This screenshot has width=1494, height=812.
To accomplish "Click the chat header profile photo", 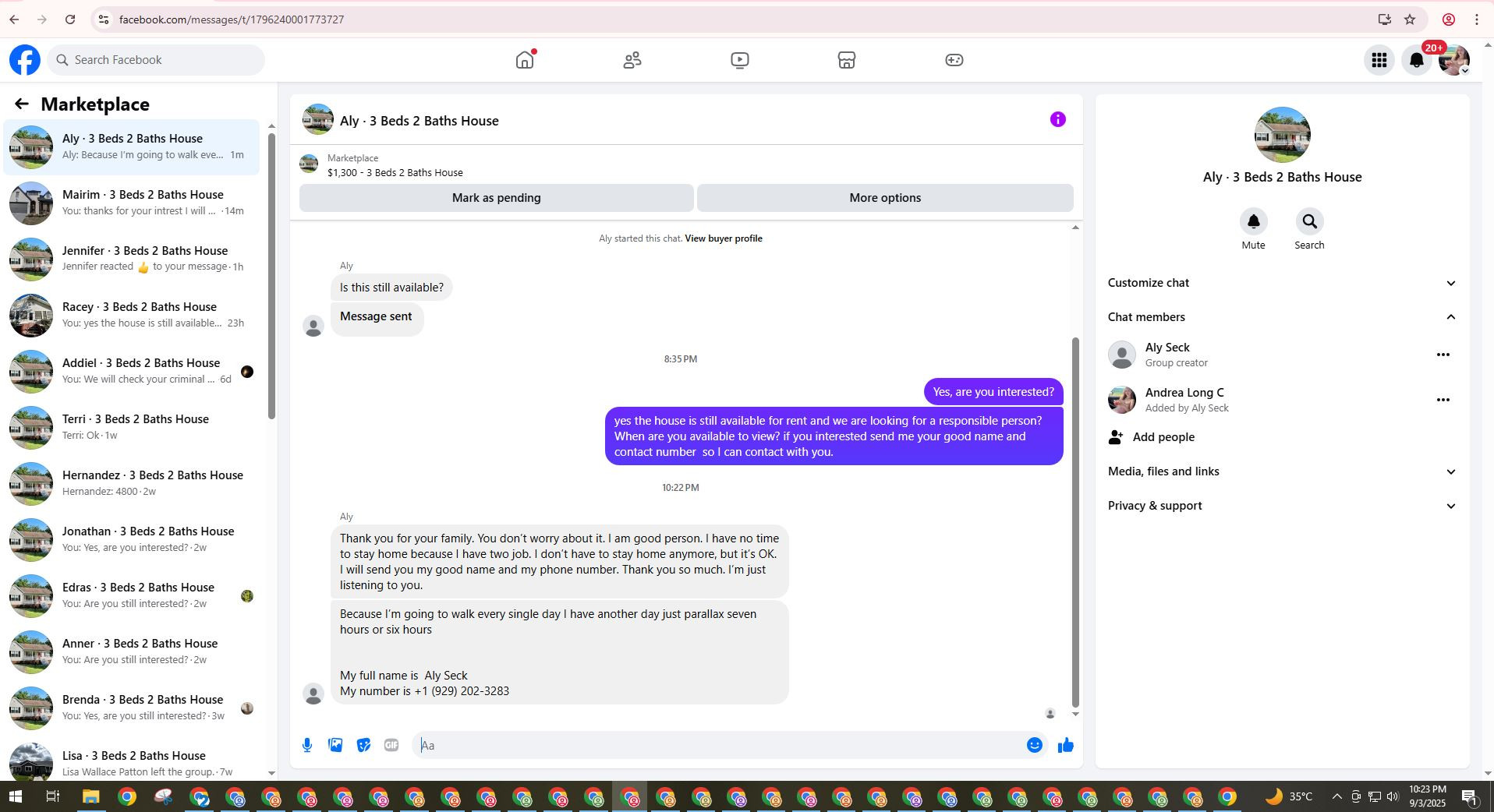I will [318, 120].
